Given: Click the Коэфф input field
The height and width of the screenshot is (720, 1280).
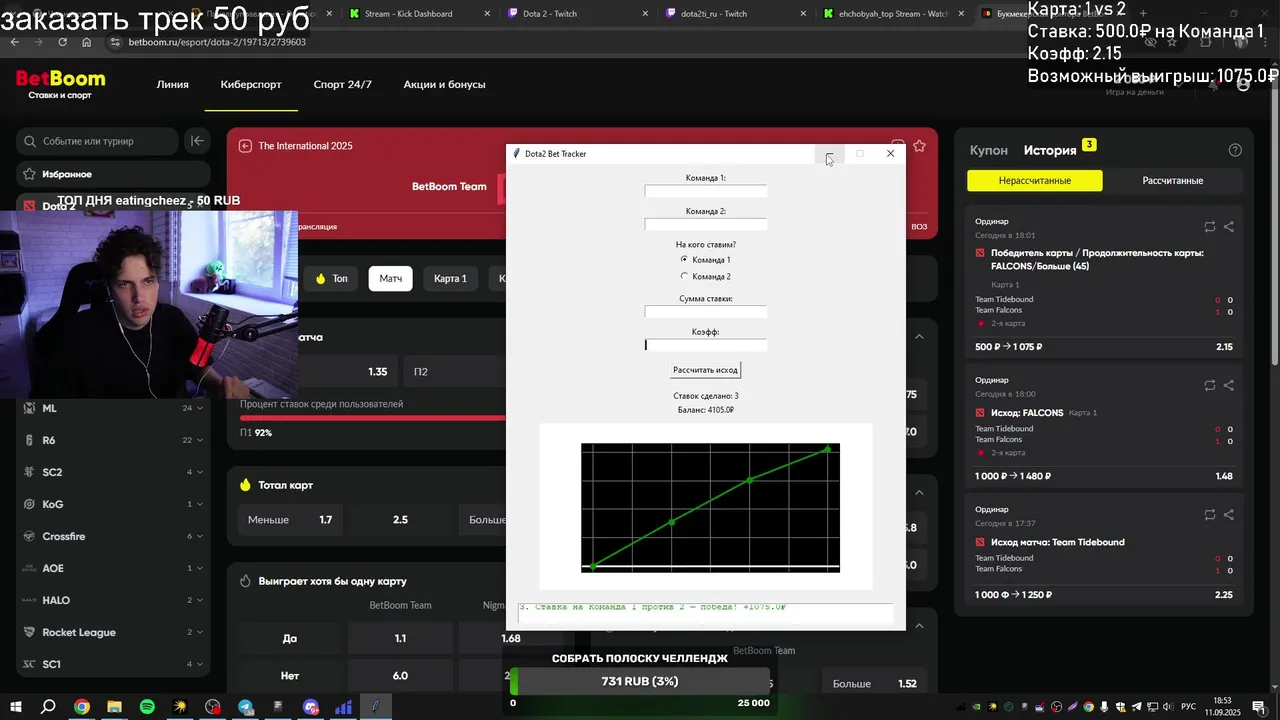Looking at the screenshot, I should (x=706, y=345).
